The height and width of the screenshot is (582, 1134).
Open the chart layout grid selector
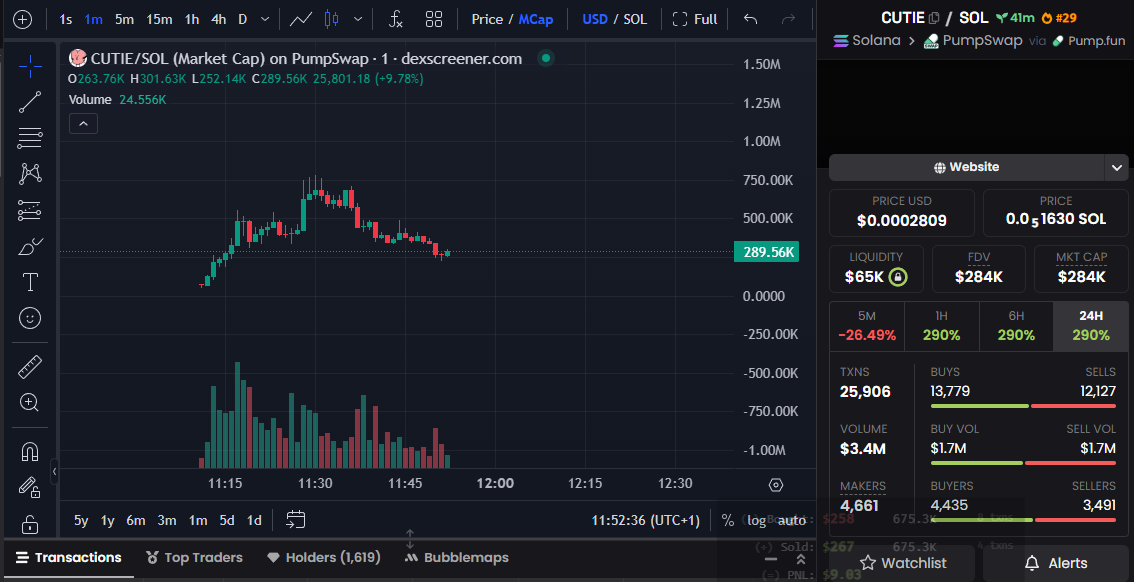[x=434, y=20]
